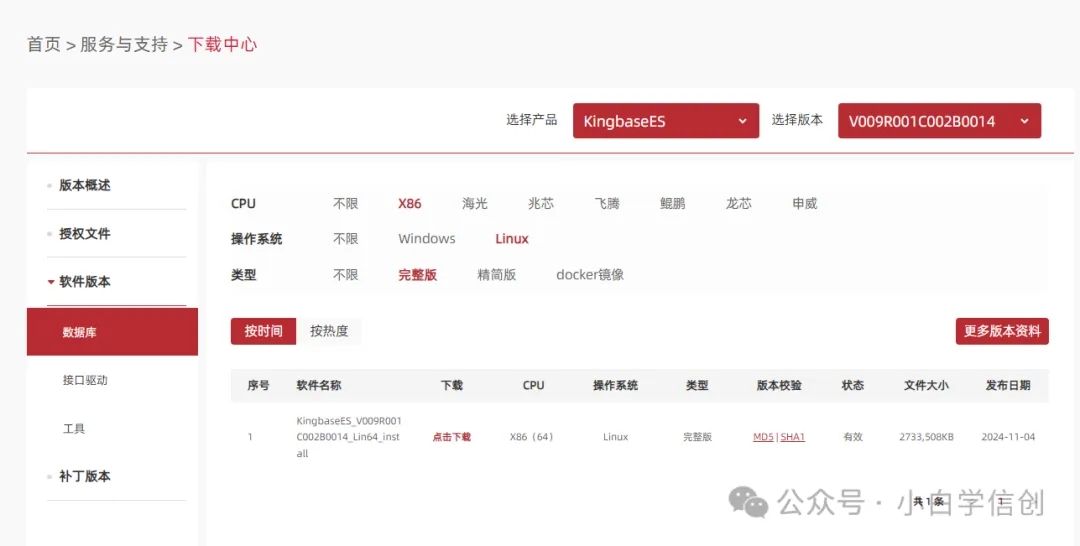Select 工具 in the sidebar
The height and width of the screenshot is (546, 1080).
(x=74, y=428)
